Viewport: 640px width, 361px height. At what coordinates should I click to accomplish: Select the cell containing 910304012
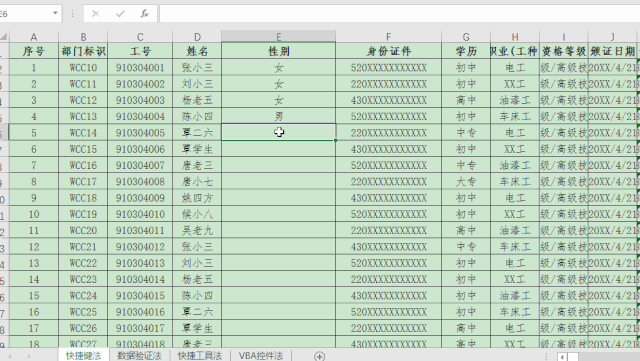[x=140, y=247]
